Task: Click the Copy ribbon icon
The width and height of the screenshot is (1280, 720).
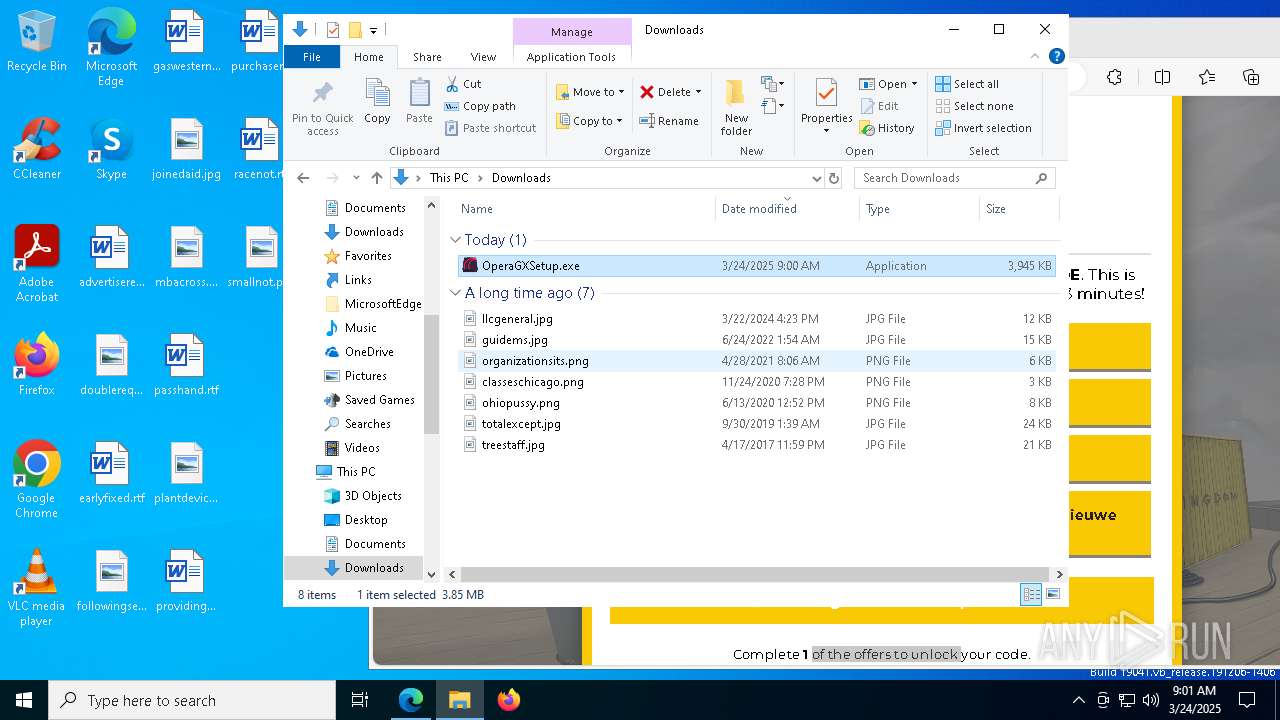Action: click(x=377, y=102)
